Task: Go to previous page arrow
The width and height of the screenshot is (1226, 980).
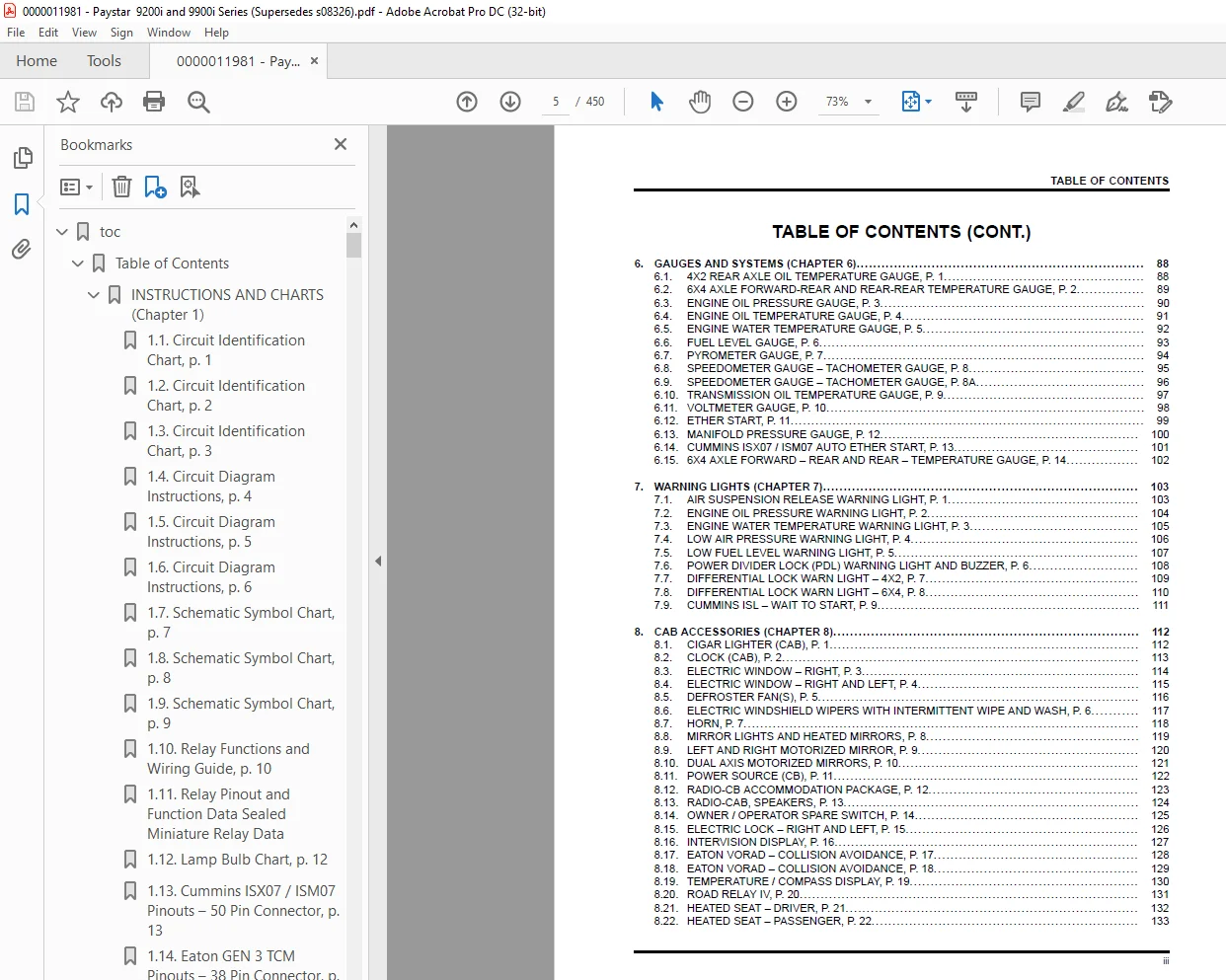Action: point(467,102)
